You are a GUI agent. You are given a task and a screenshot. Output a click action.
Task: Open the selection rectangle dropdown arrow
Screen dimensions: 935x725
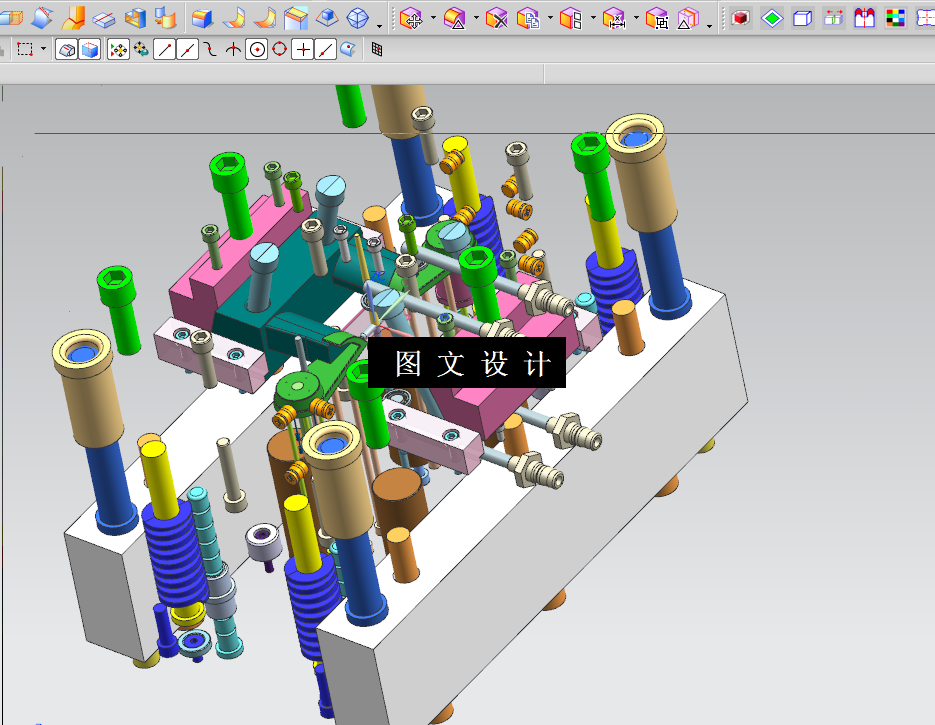[43, 49]
